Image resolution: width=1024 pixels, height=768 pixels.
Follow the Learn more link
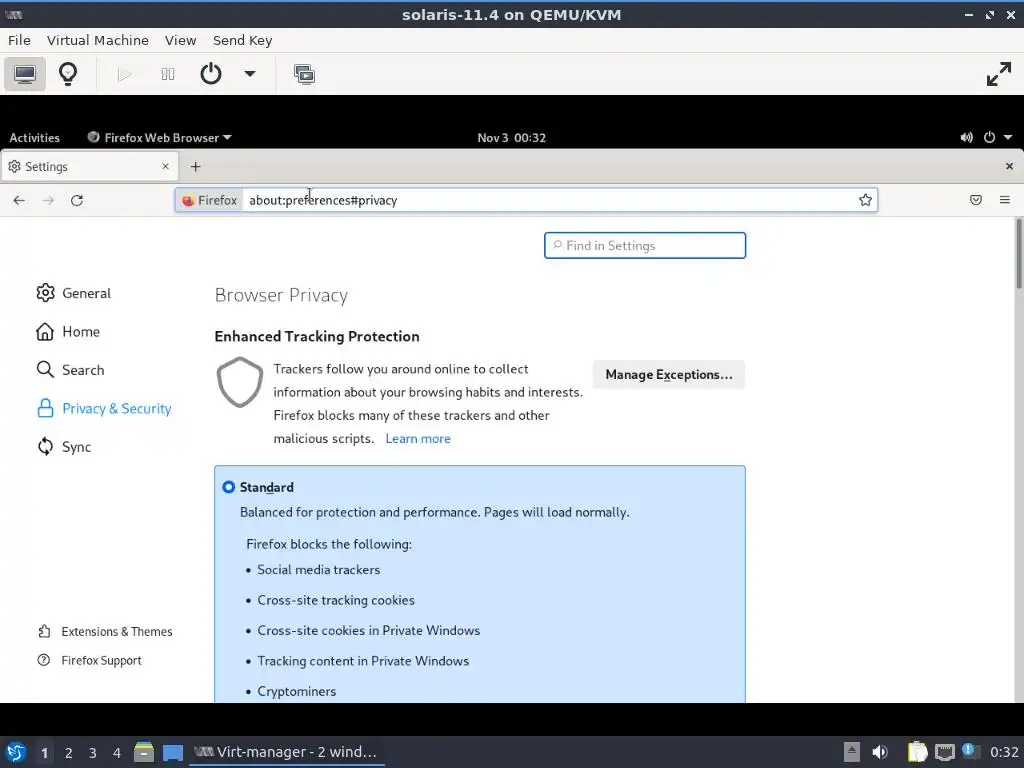point(418,439)
